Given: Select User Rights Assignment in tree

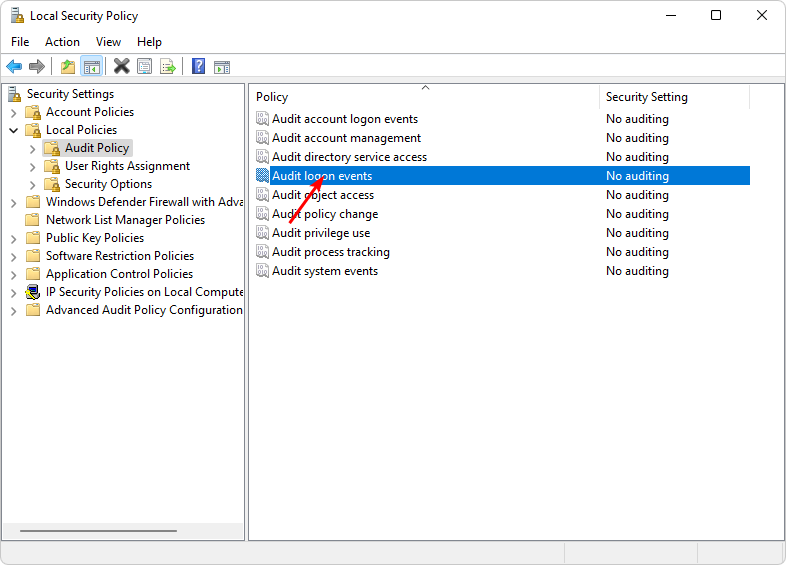Looking at the screenshot, I should [127, 166].
